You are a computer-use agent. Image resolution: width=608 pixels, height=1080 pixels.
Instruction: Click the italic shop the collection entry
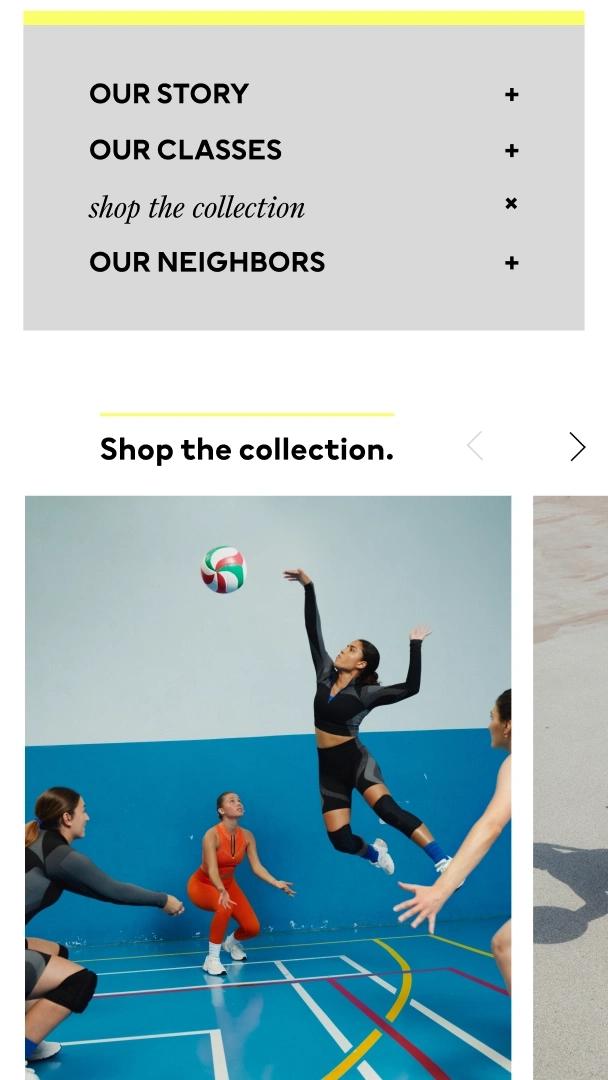pos(197,207)
